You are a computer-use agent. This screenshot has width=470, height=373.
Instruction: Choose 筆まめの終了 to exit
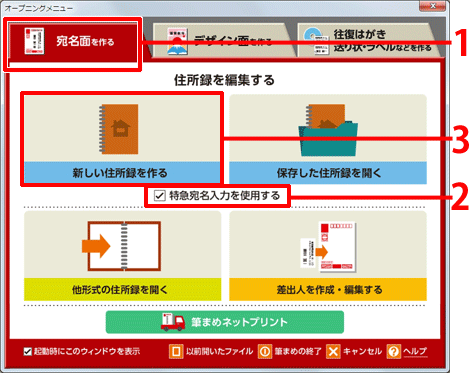298,351
